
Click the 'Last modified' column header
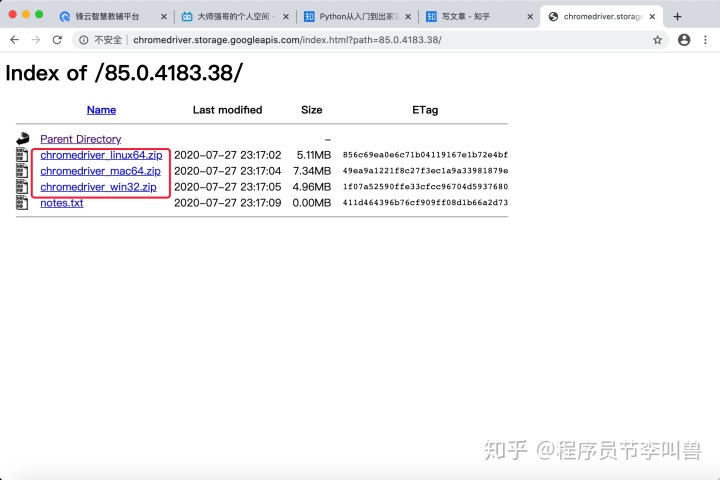click(227, 110)
